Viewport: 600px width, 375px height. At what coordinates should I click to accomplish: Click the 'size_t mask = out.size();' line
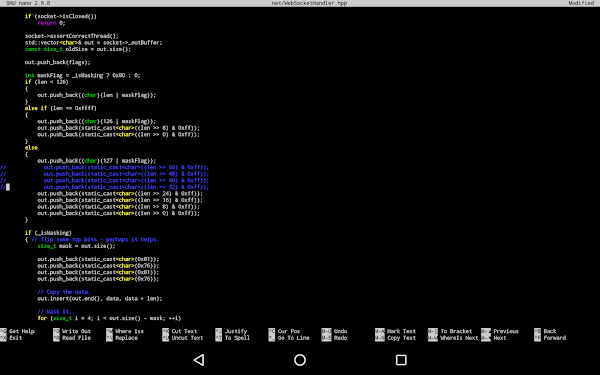(x=76, y=246)
